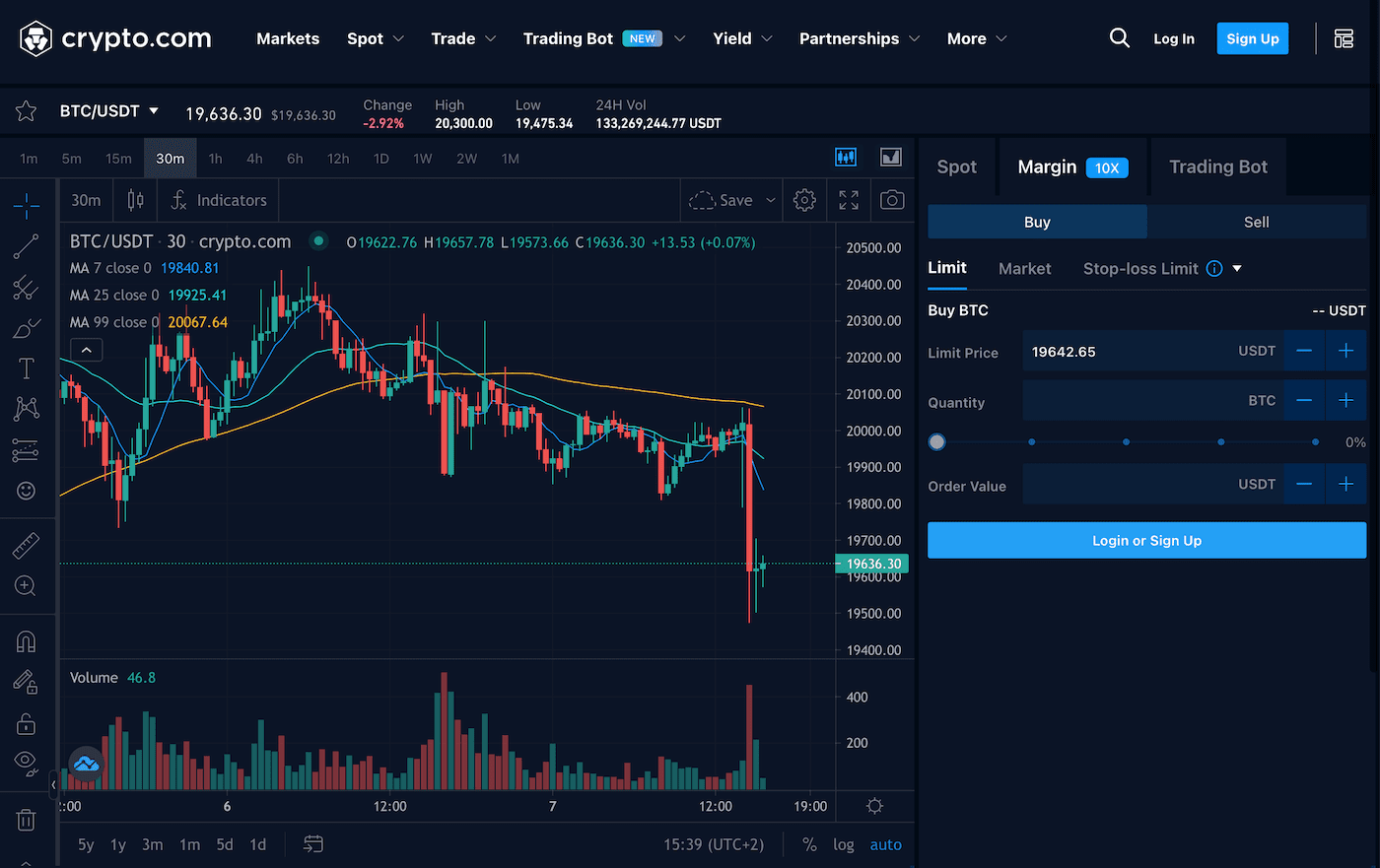The height and width of the screenshot is (868, 1380).
Task: Select the Sell tab
Action: pyautogui.click(x=1257, y=222)
